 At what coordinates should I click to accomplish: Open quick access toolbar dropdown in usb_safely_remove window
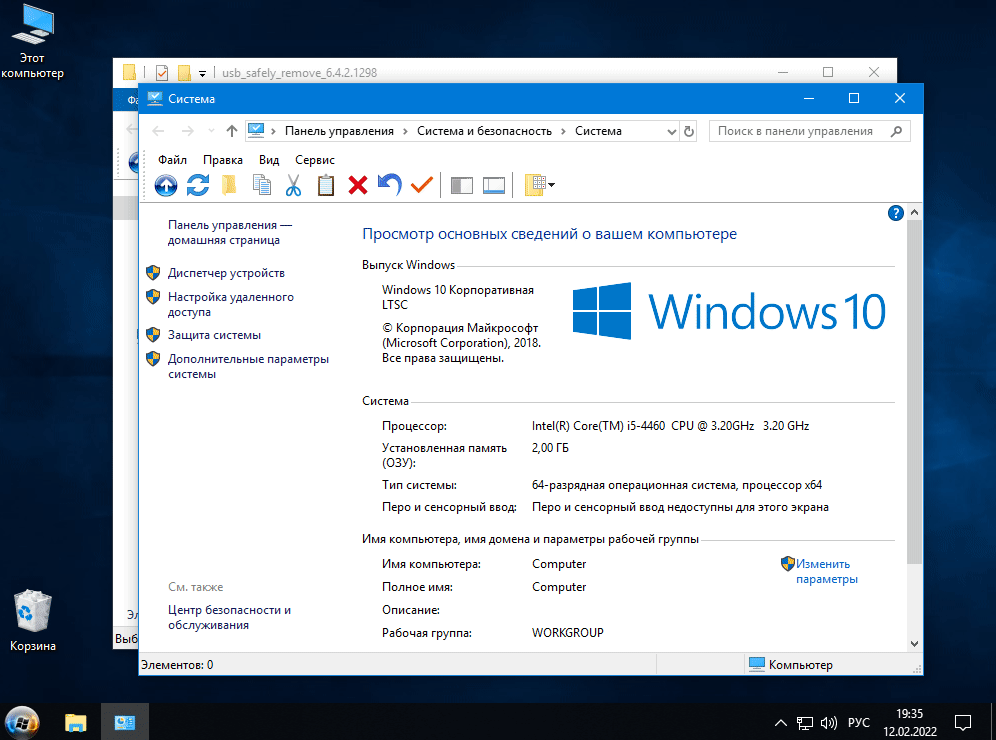(x=202, y=74)
